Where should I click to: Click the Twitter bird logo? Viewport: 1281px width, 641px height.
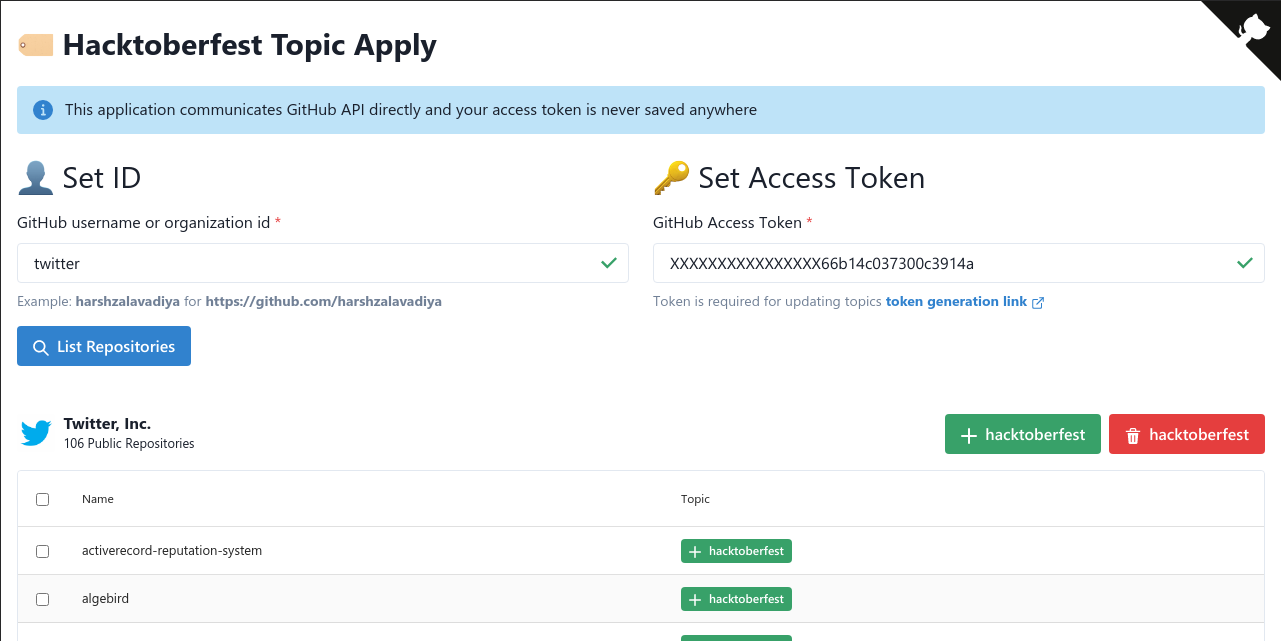pyautogui.click(x=36, y=433)
